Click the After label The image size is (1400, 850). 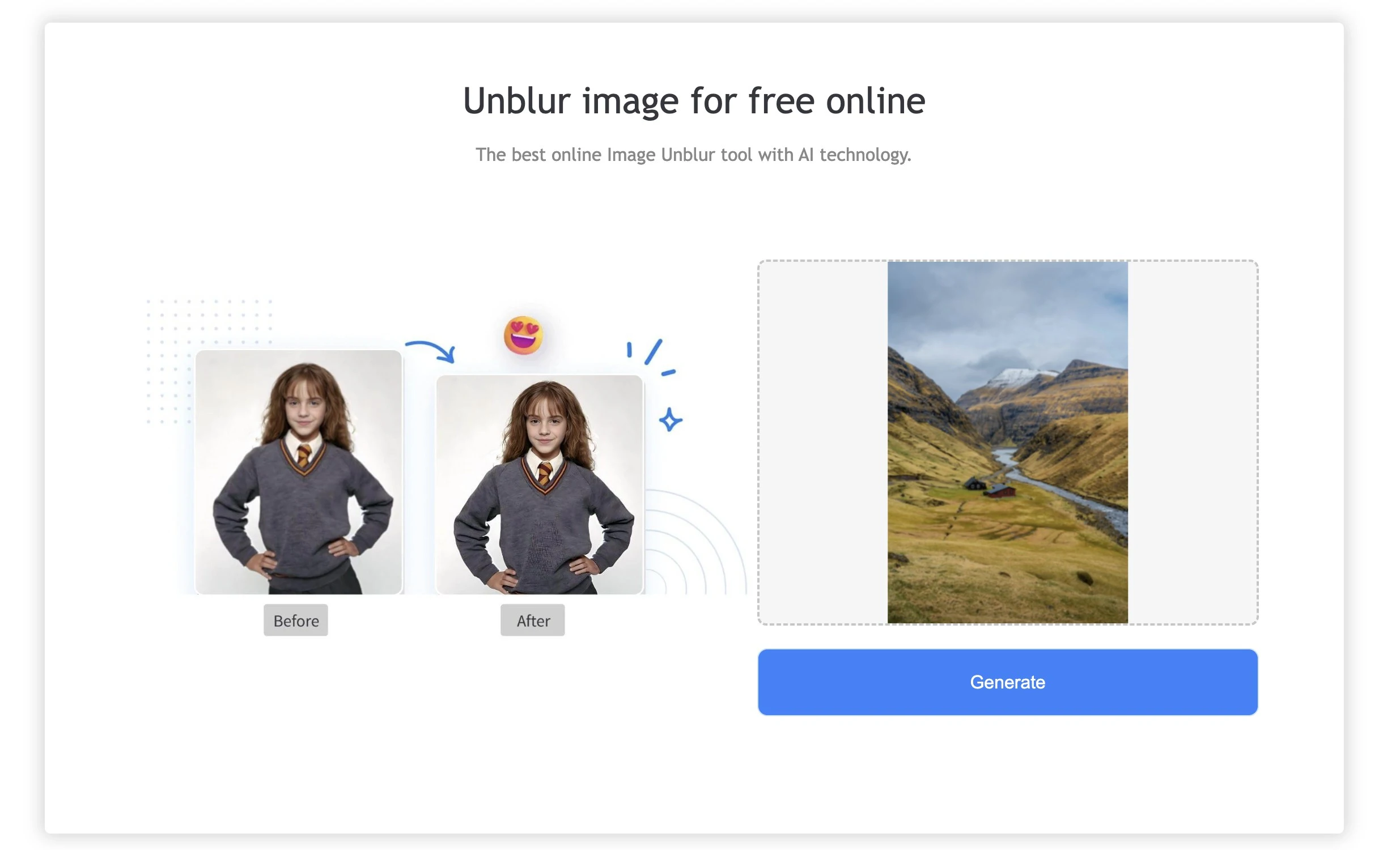tap(533, 620)
